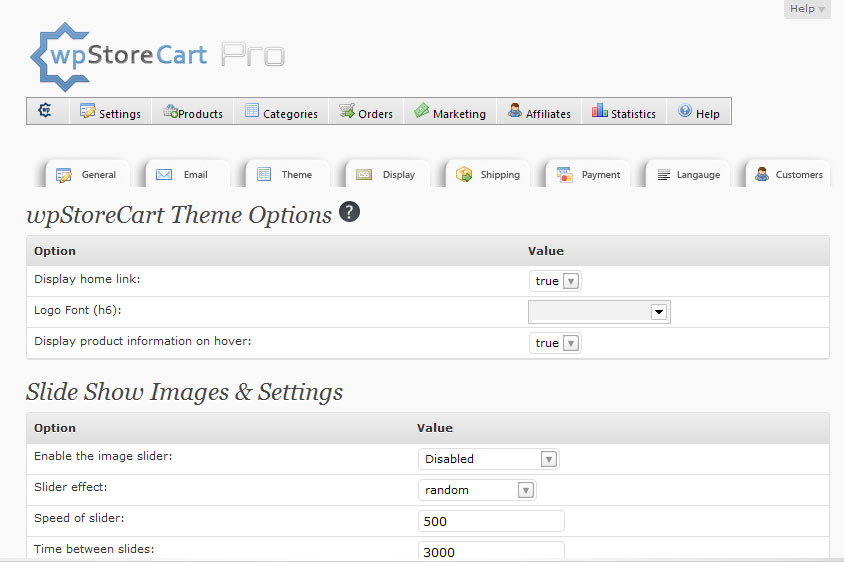Open the Slider effect dropdown
Image resolution: width=844 pixels, height=562 pixels.
coord(477,490)
